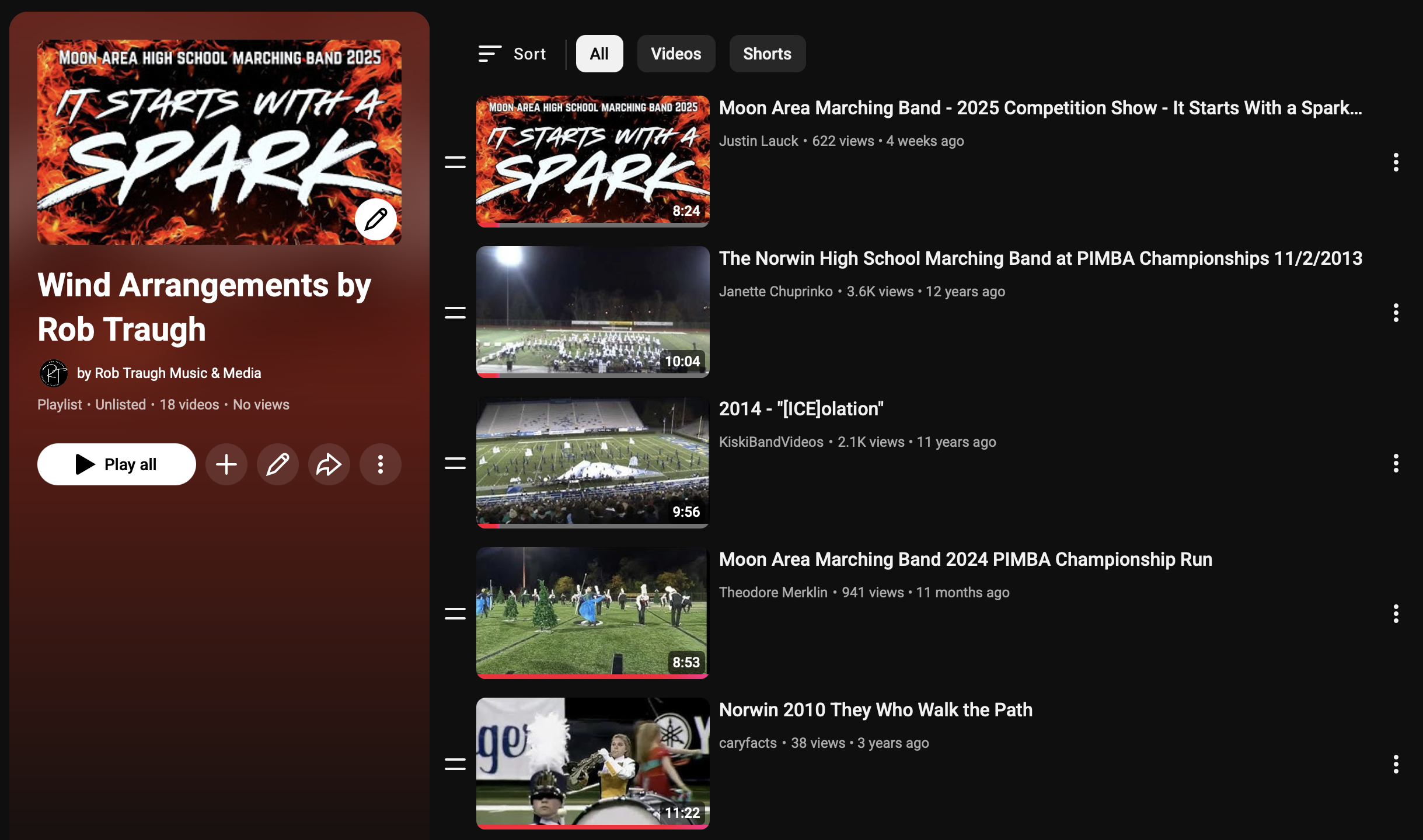The width and height of the screenshot is (1423, 840).
Task: Switch to the Videos filter chip
Action: coord(676,54)
